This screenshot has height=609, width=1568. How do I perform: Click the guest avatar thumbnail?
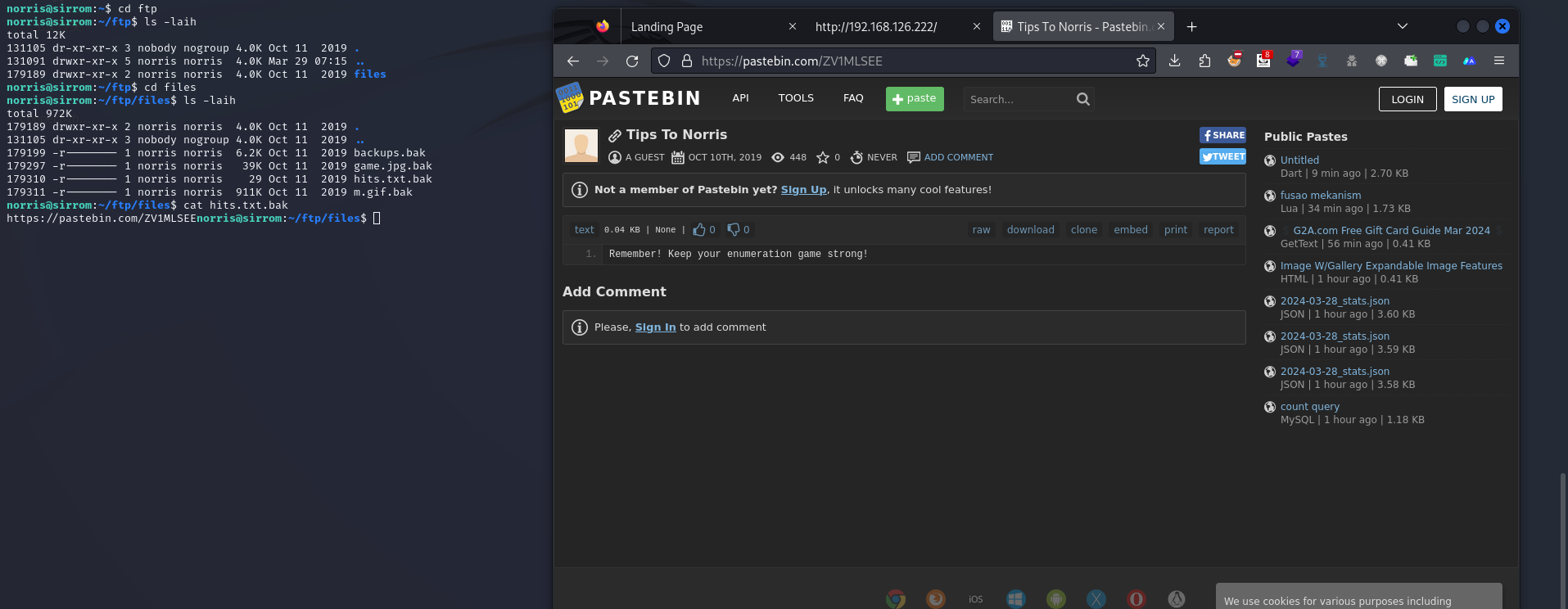click(x=581, y=146)
